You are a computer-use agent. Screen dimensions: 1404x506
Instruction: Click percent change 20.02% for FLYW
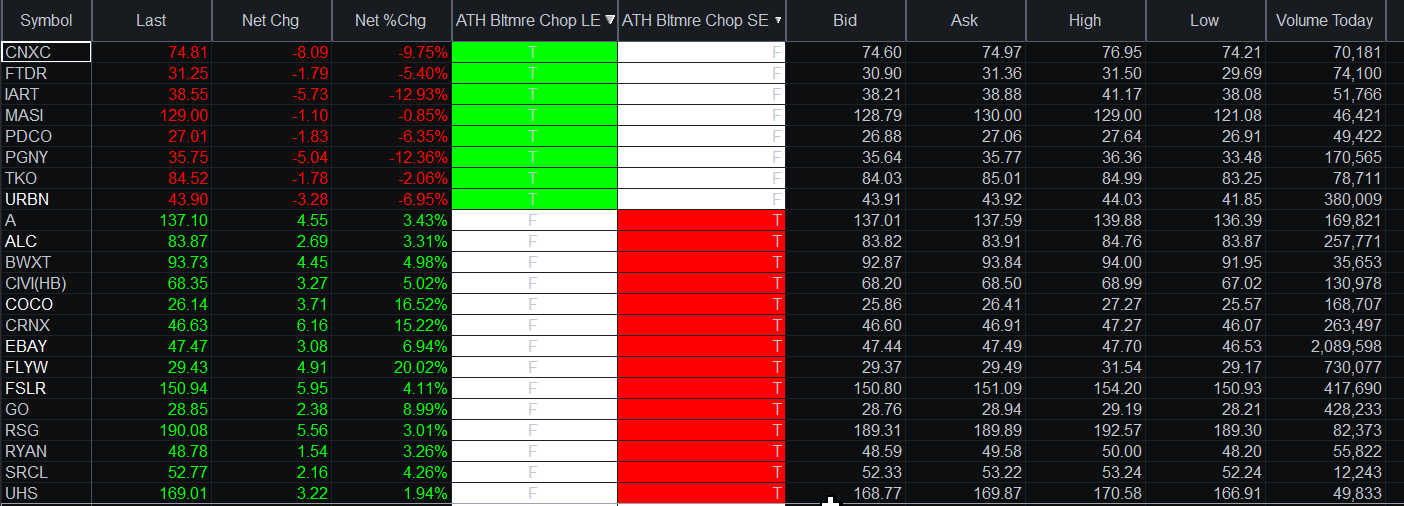coord(421,367)
